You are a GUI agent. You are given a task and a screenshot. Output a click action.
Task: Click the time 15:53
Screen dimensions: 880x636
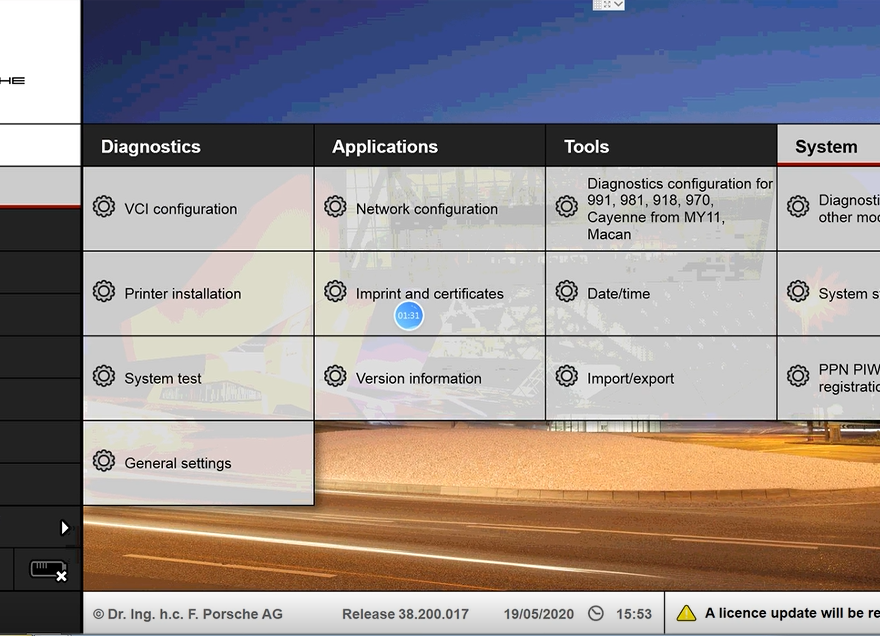click(634, 614)
